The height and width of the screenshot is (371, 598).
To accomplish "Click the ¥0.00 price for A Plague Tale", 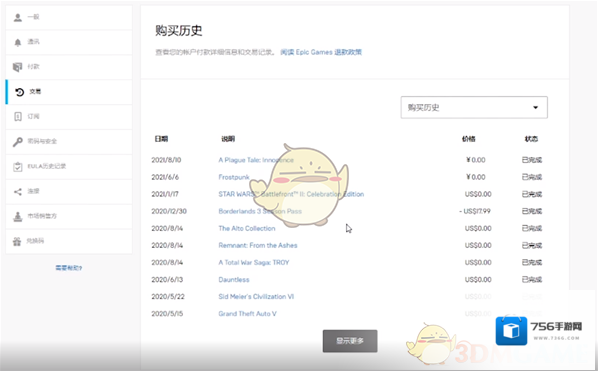I will point(476,160).
